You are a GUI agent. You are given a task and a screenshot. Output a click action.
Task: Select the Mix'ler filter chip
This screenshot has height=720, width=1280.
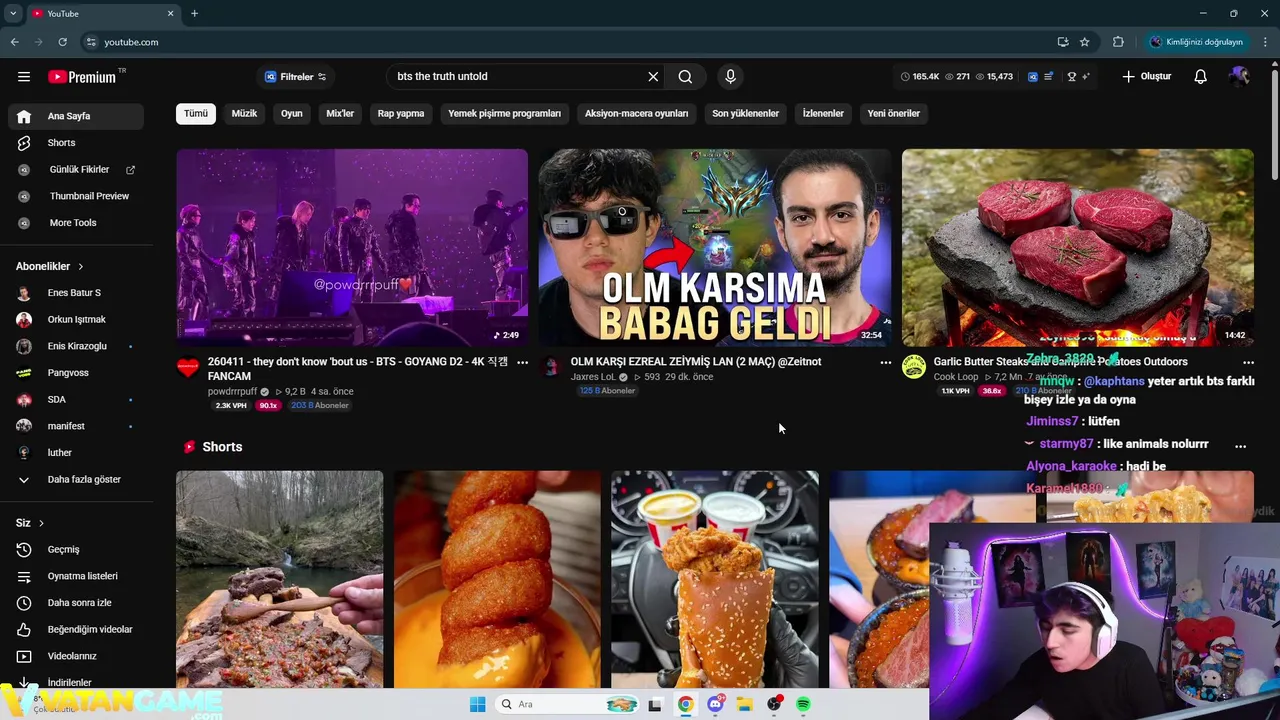coord(340,113)
